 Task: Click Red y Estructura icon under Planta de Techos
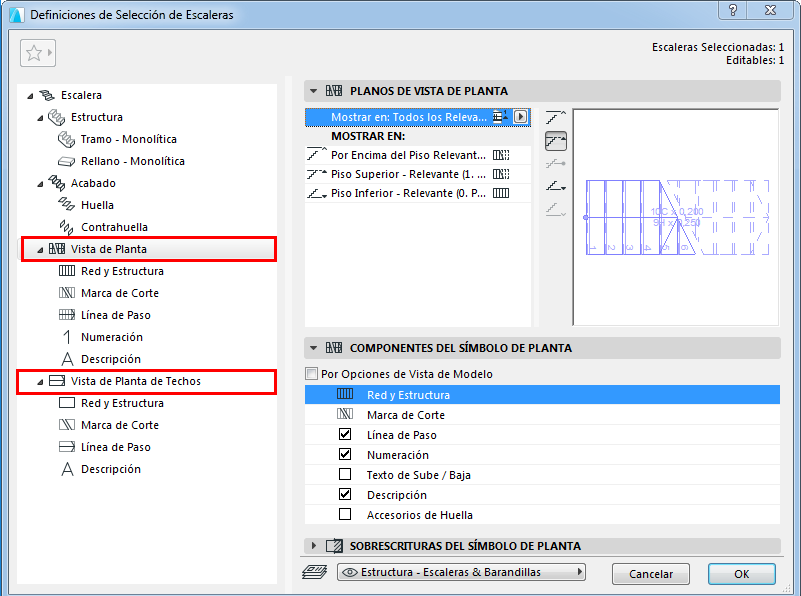66,403
